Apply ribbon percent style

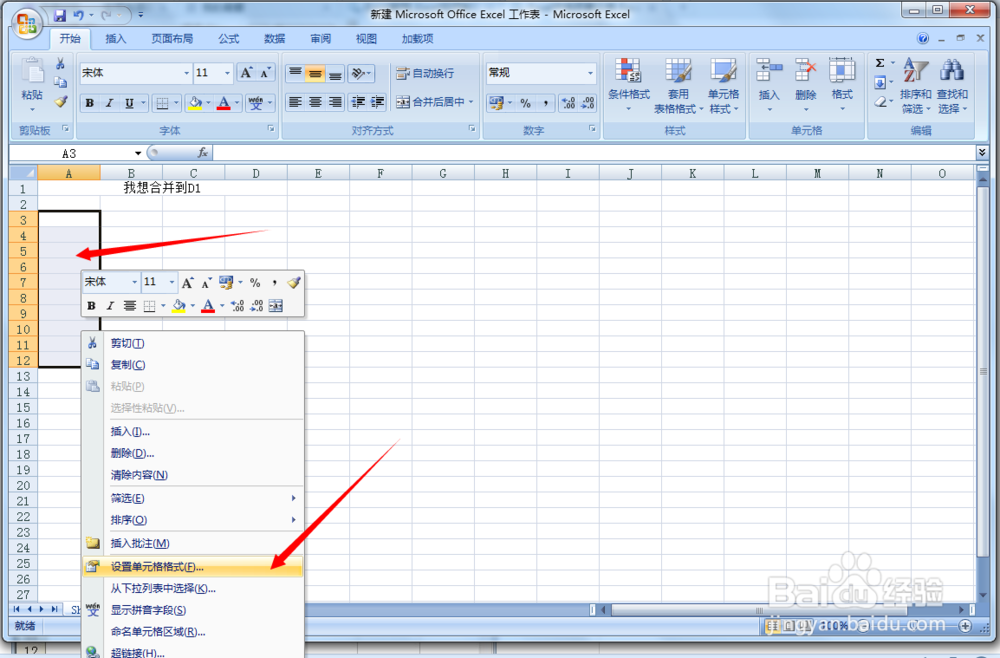(526, 103)
